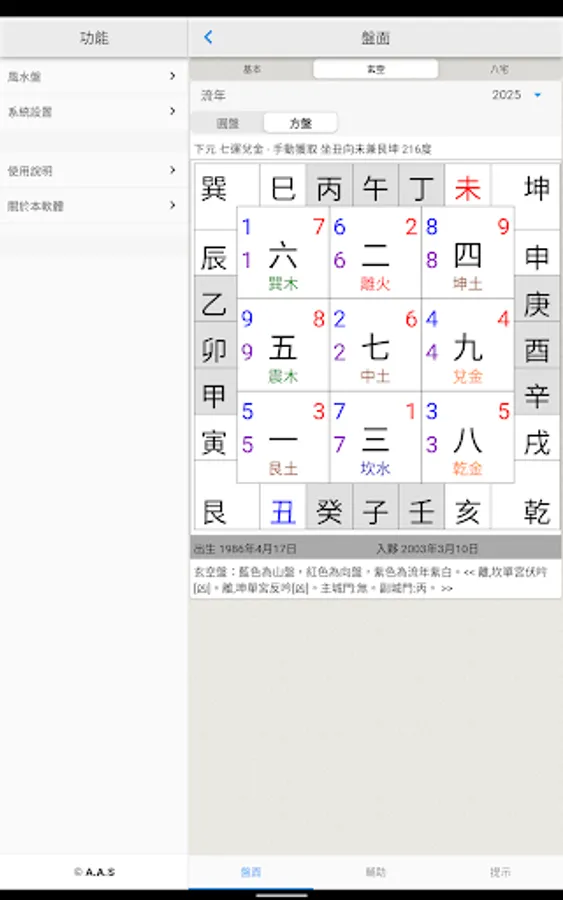
Task: Click the 巽 corner cell
Action: [x=214, y=188]
